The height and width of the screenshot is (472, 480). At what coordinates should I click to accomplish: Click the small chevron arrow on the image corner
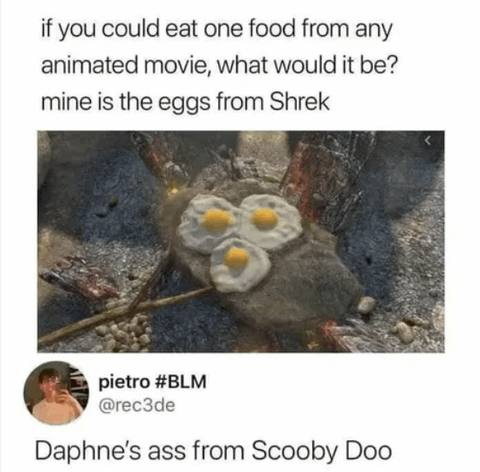(x=428, y=141)
